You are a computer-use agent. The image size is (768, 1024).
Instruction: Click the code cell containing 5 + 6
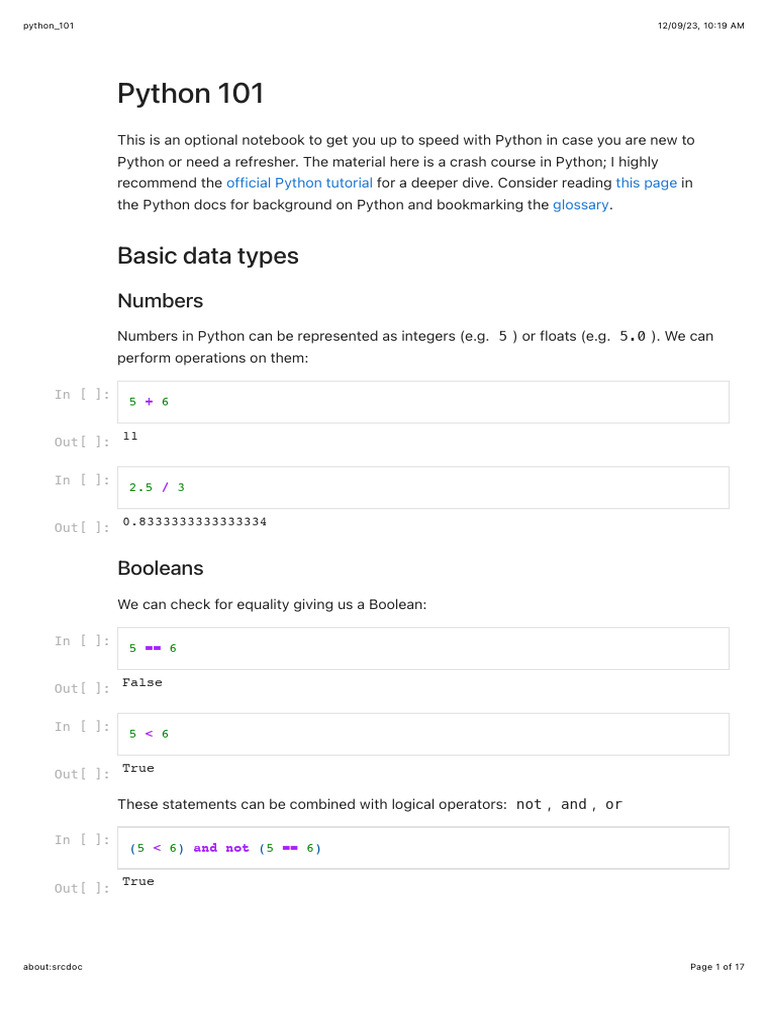pos(423,402)
